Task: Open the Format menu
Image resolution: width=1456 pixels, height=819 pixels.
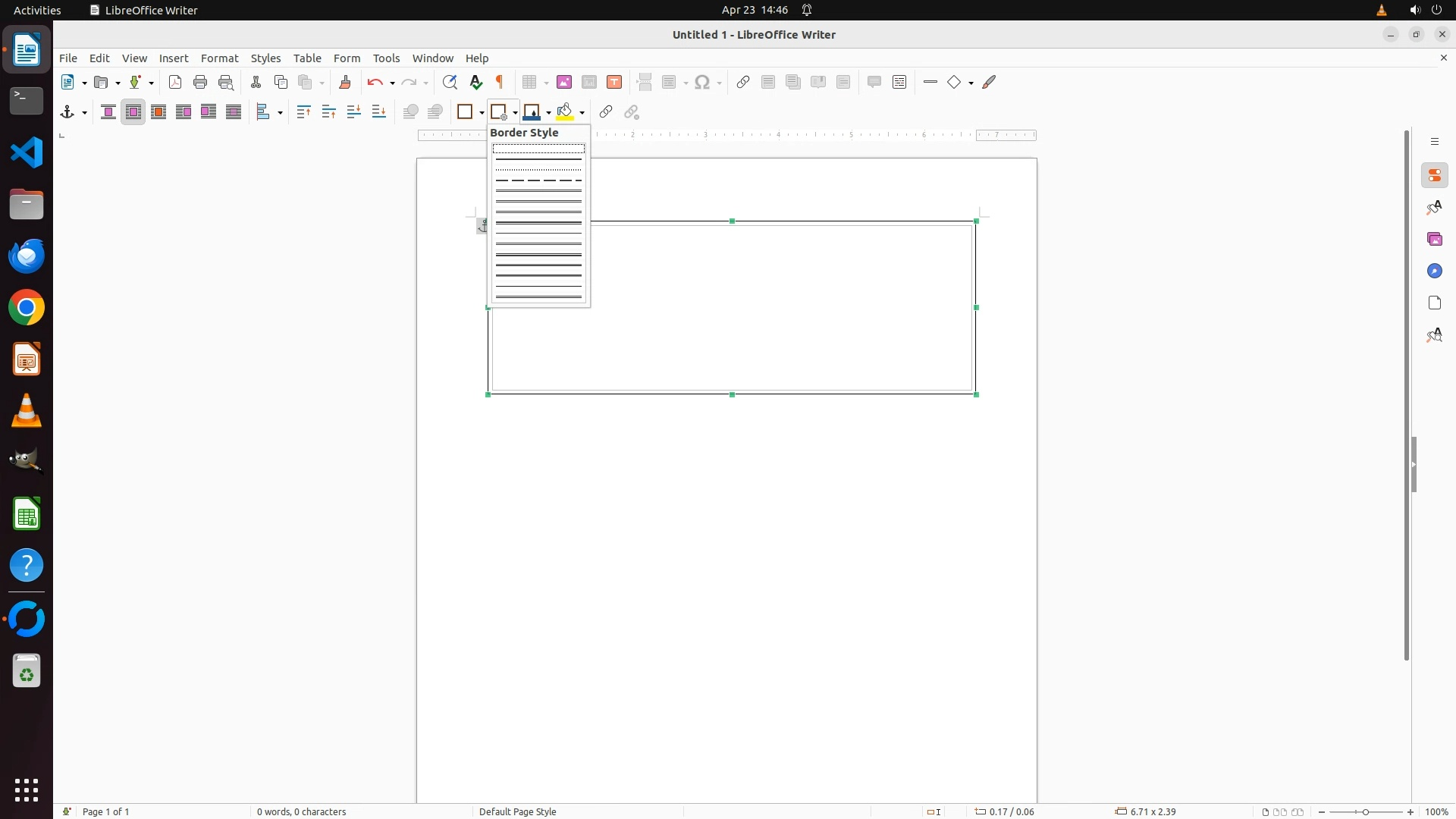Action: [219, 58]
